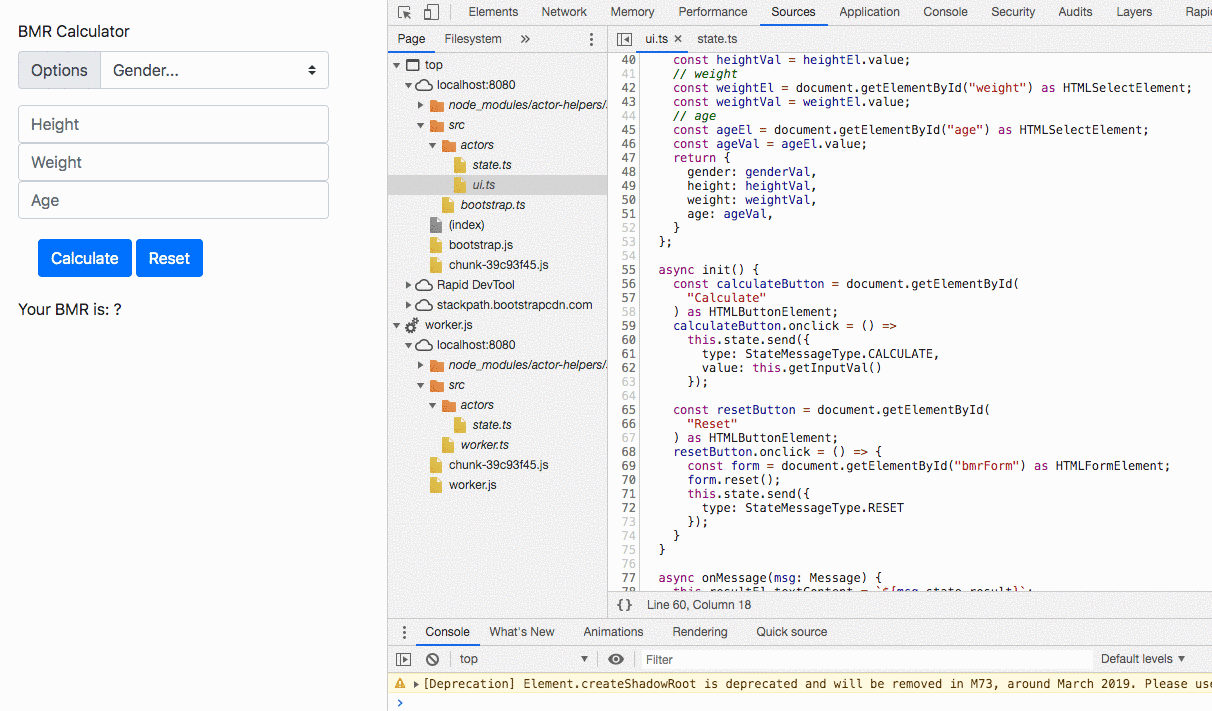
Task: Select the Filesystem navigator tab
Action: (473, 39)
